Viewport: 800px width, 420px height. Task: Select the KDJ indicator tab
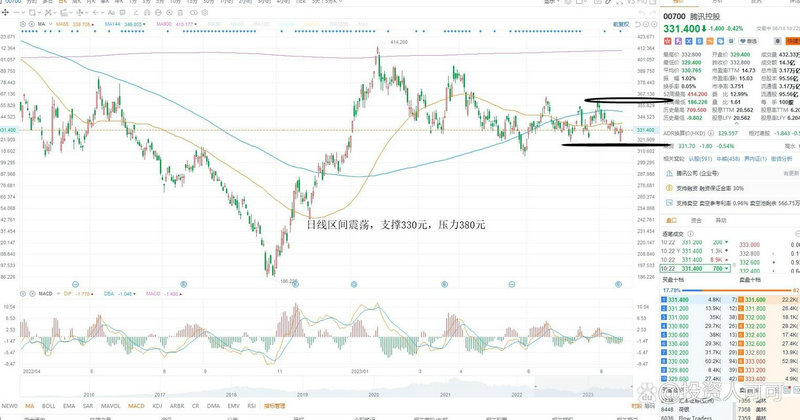158,406
